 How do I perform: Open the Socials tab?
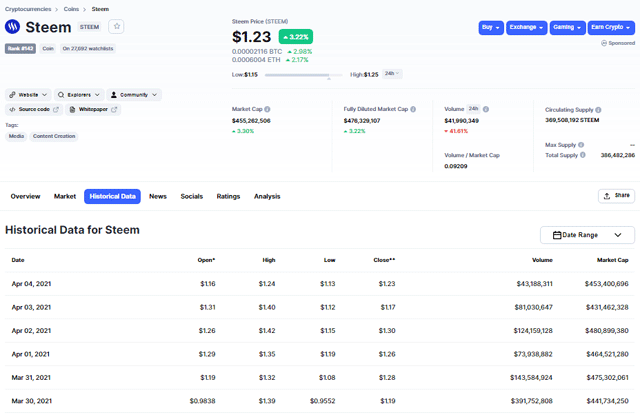[x=191, y=196]
